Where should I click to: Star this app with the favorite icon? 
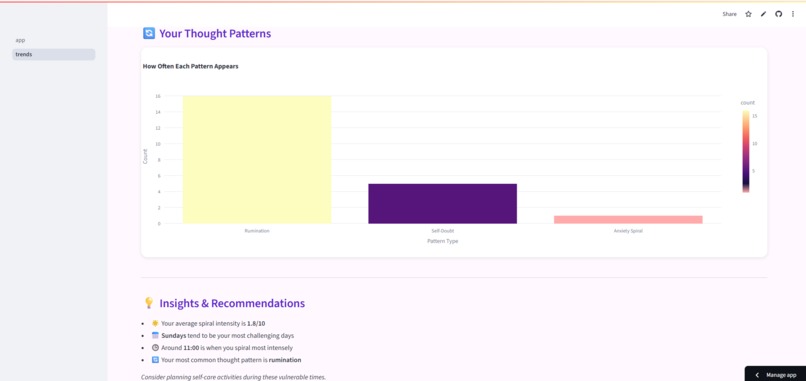(x=748, y=14)
